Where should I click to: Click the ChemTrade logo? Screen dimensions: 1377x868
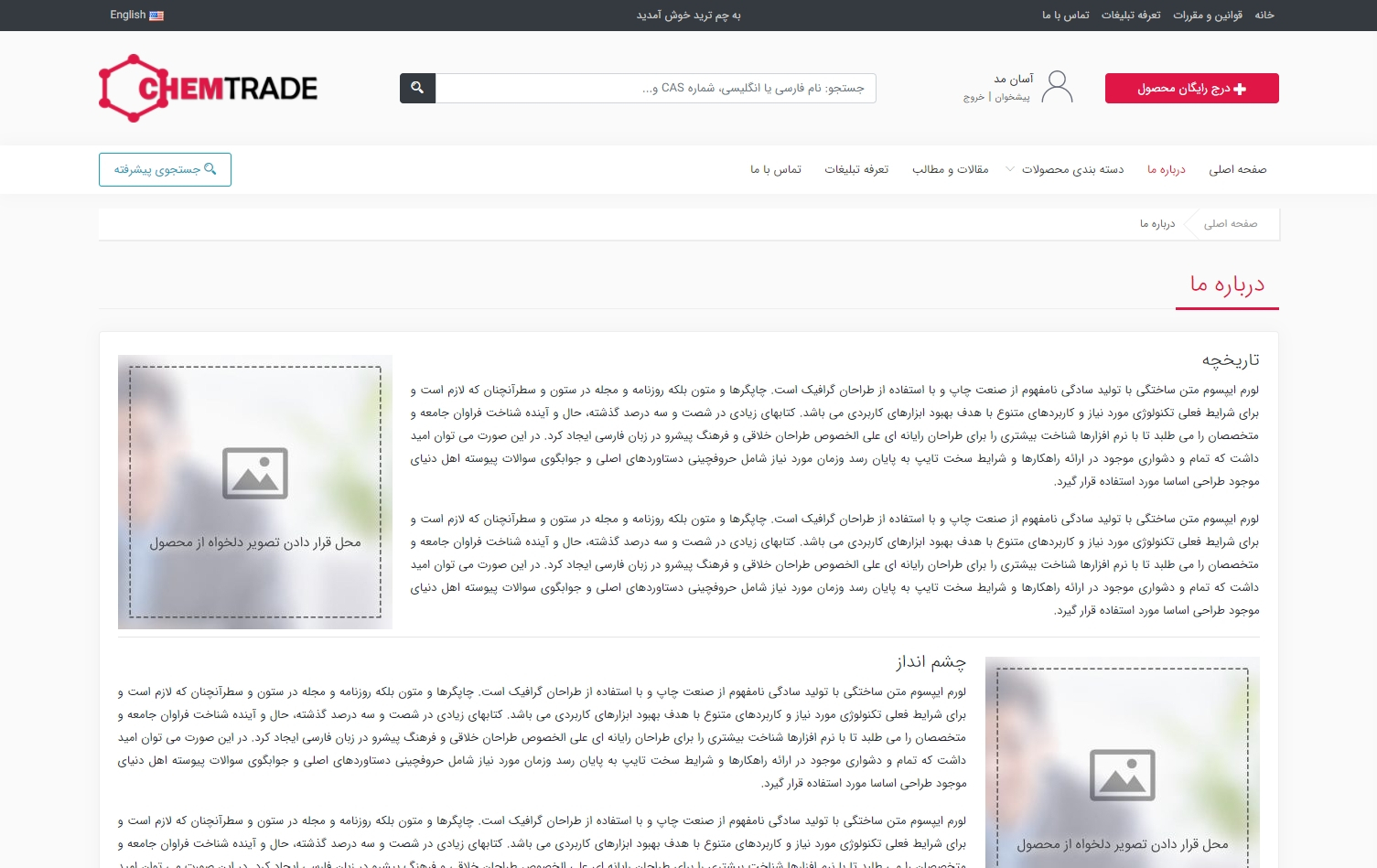coord(208,88)
